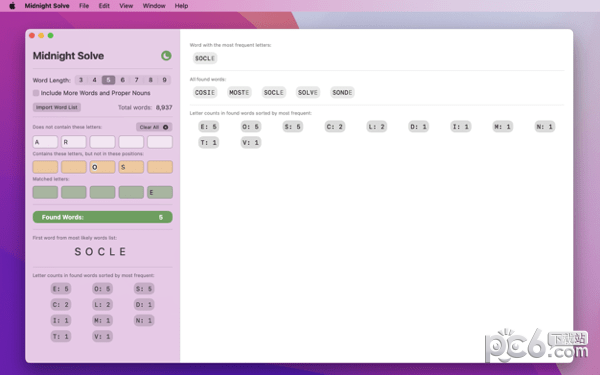Click the fourth green matched-letter field
The image size is (600, 375).
[x=131, y=192]
